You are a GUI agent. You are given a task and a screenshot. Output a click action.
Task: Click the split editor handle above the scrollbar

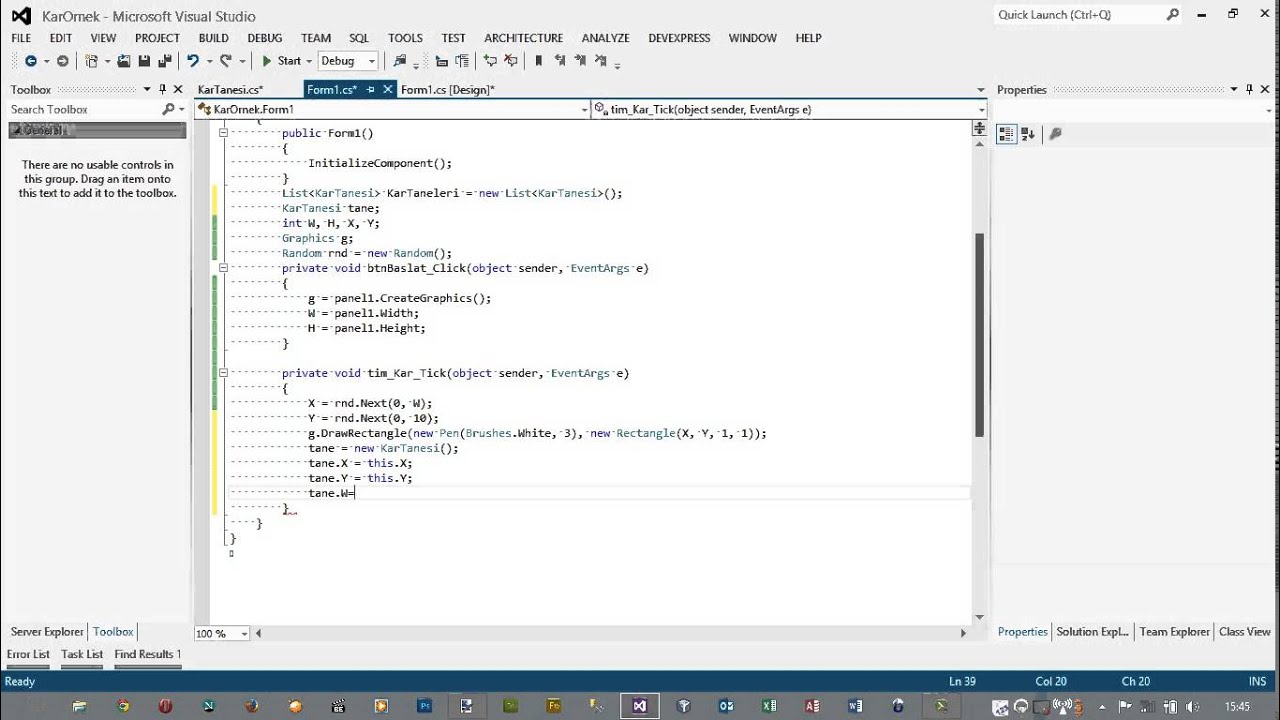(979, 128)
